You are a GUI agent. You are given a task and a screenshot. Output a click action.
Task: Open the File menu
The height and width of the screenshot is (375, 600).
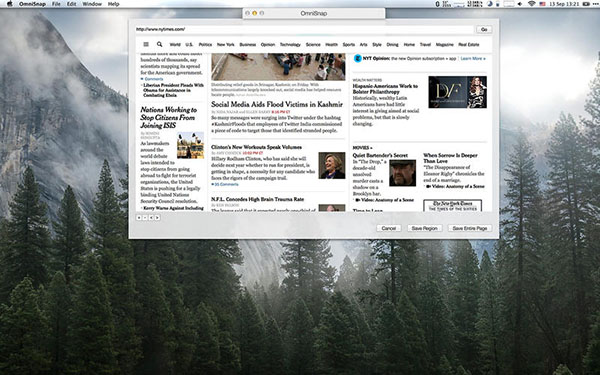56,4
